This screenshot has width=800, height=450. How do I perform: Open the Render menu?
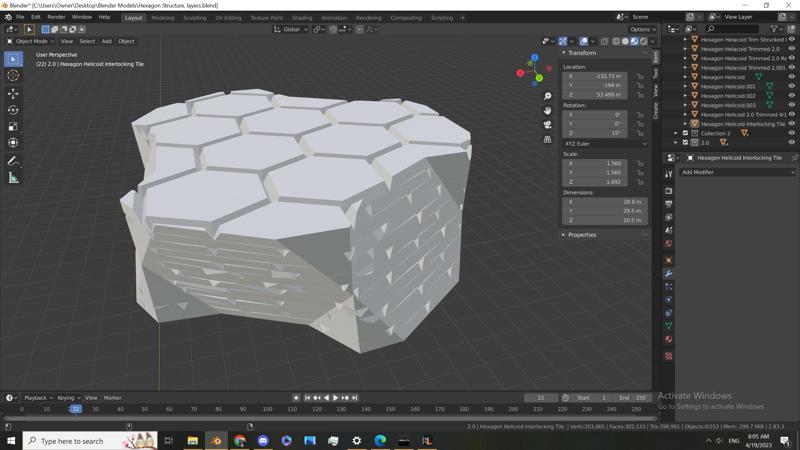click(x=56, y=17)
